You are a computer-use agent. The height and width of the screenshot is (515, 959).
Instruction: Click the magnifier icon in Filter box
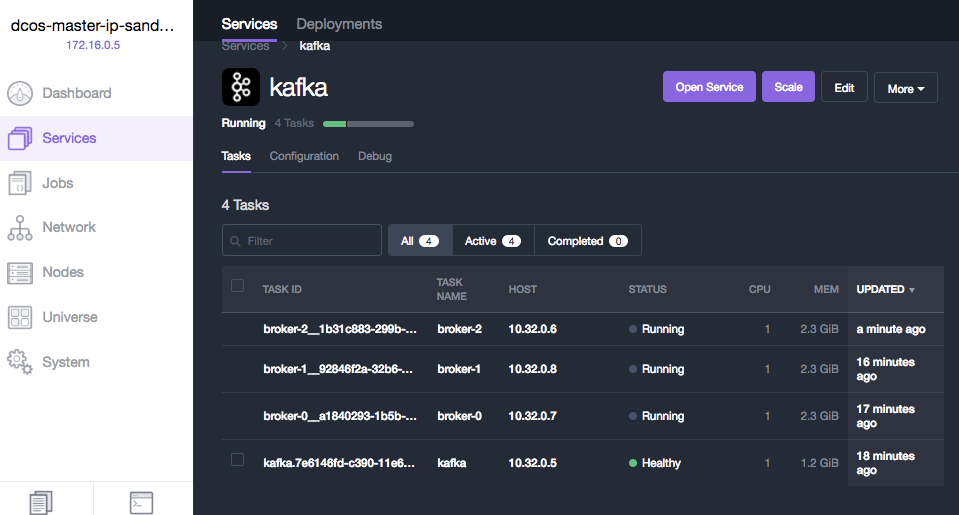pyautogui.click(x=235, y=241)
